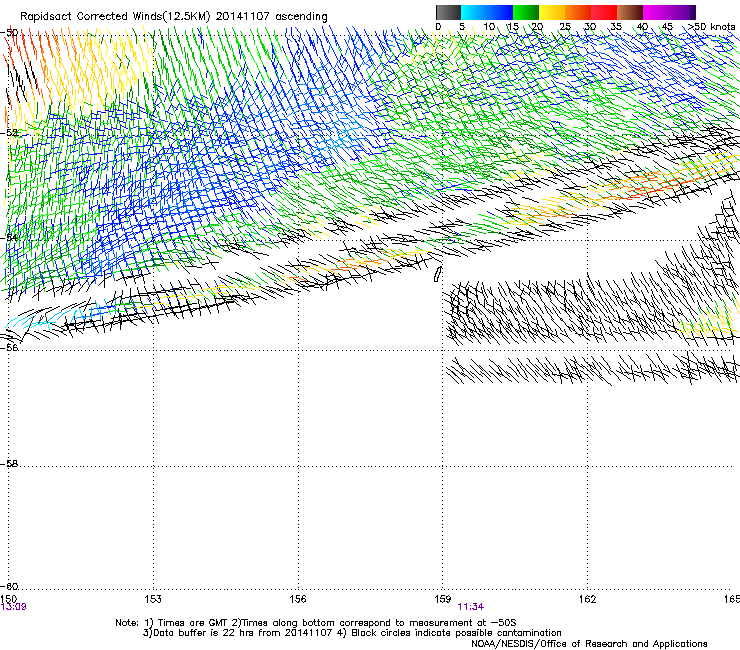Select the blue 10-15 knots legend color

point(500,12)
